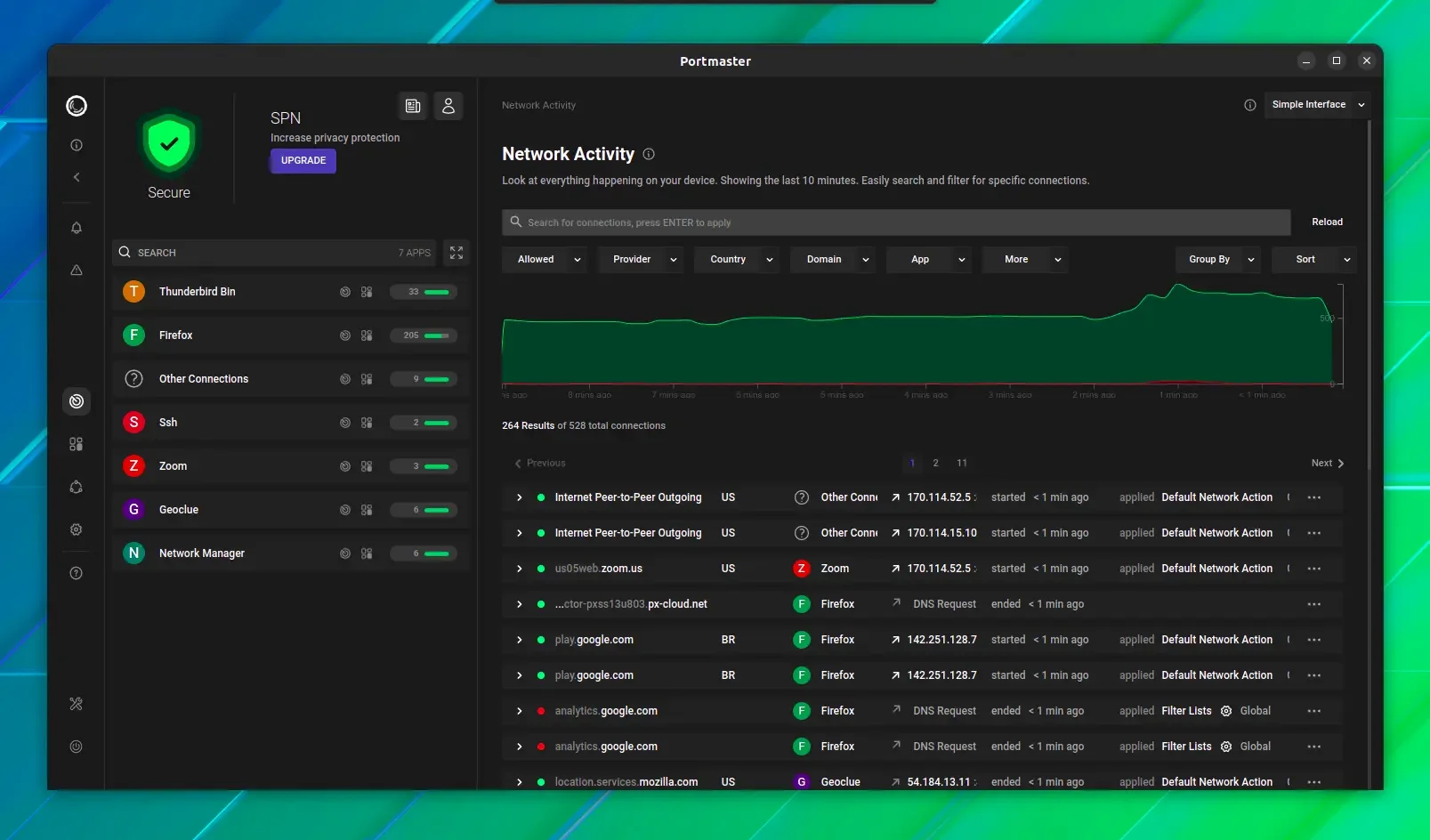Click the Reload button
The height and width of the screenshot is (840, 1430).
tap(1327, 222)
